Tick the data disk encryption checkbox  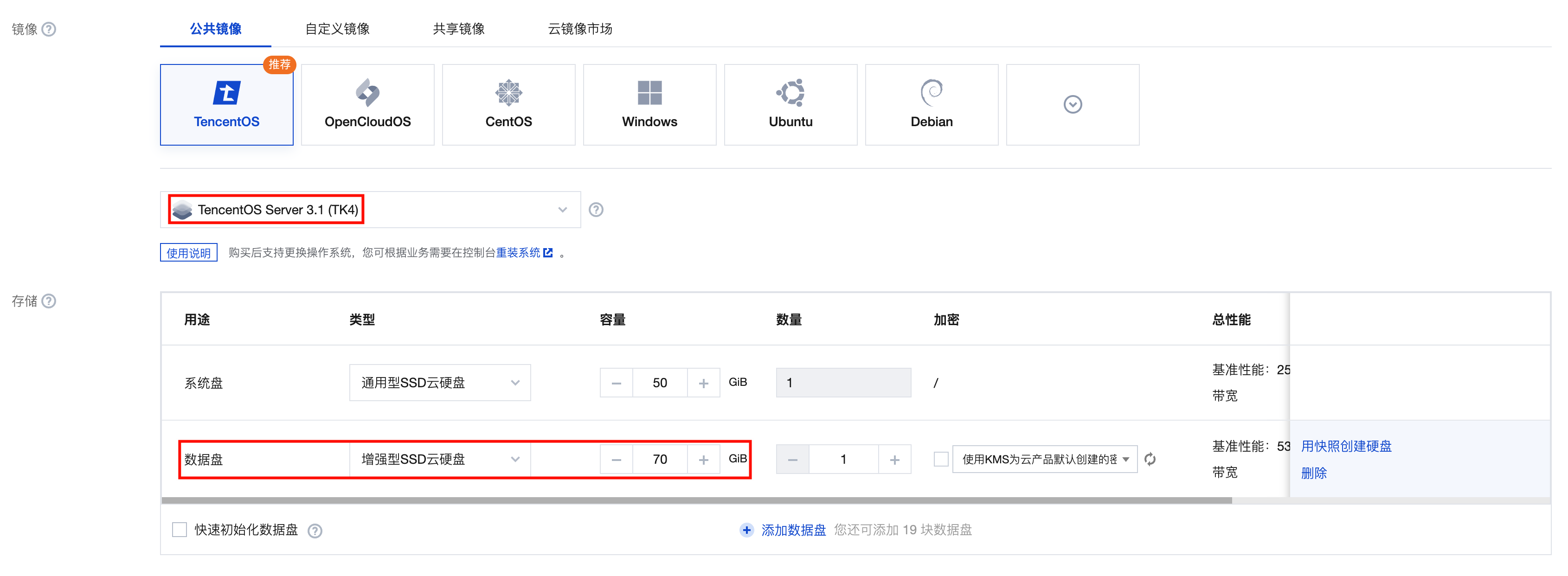click(x=940, y=459)
